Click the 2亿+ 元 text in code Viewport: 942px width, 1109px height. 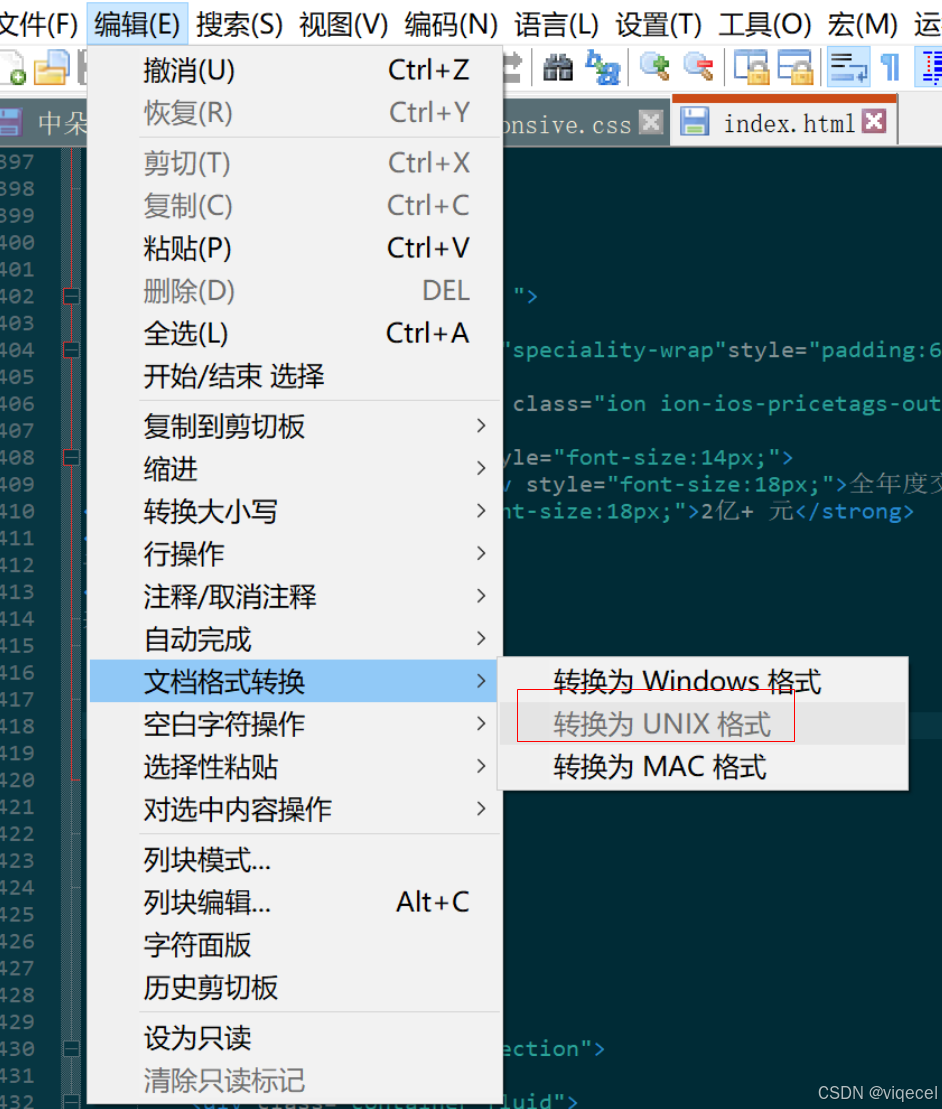[747, 511]
